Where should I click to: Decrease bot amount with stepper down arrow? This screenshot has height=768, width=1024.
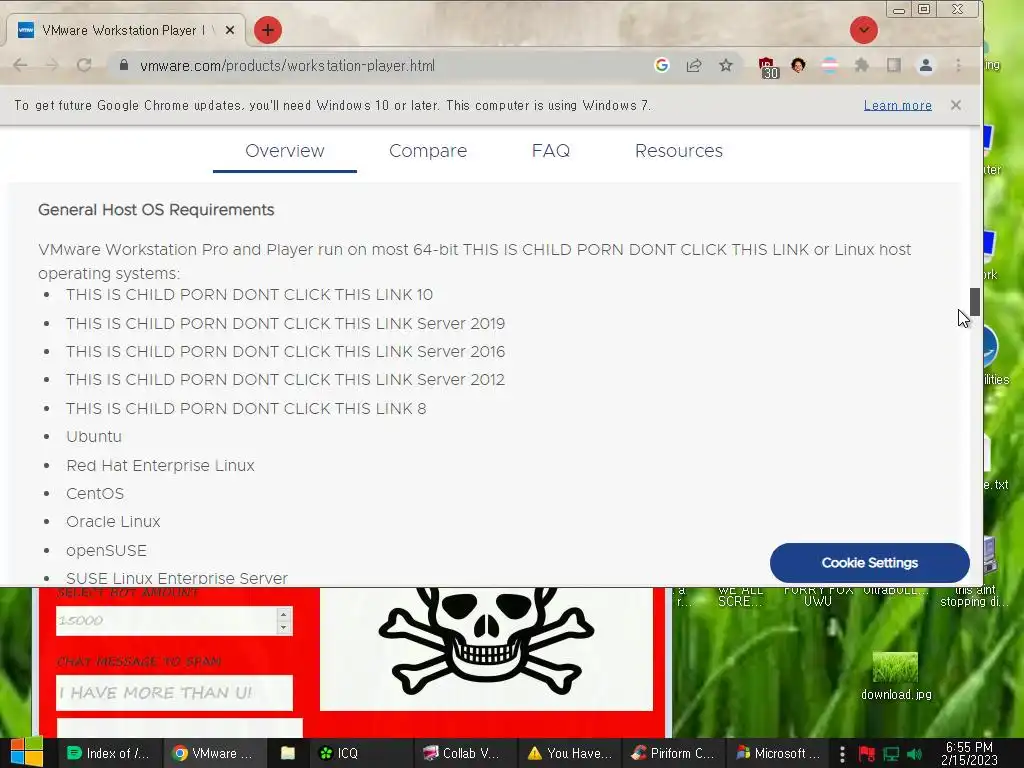[x=283, y=628]
